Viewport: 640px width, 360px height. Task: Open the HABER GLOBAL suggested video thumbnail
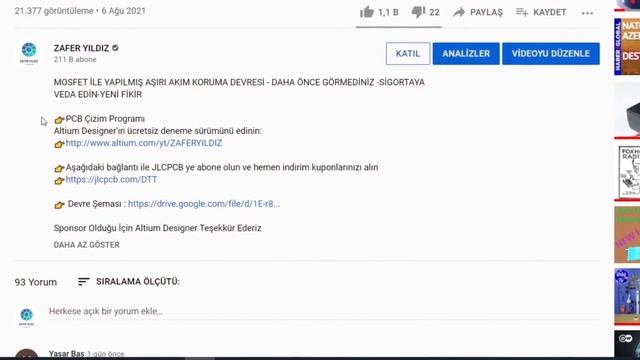627,47
